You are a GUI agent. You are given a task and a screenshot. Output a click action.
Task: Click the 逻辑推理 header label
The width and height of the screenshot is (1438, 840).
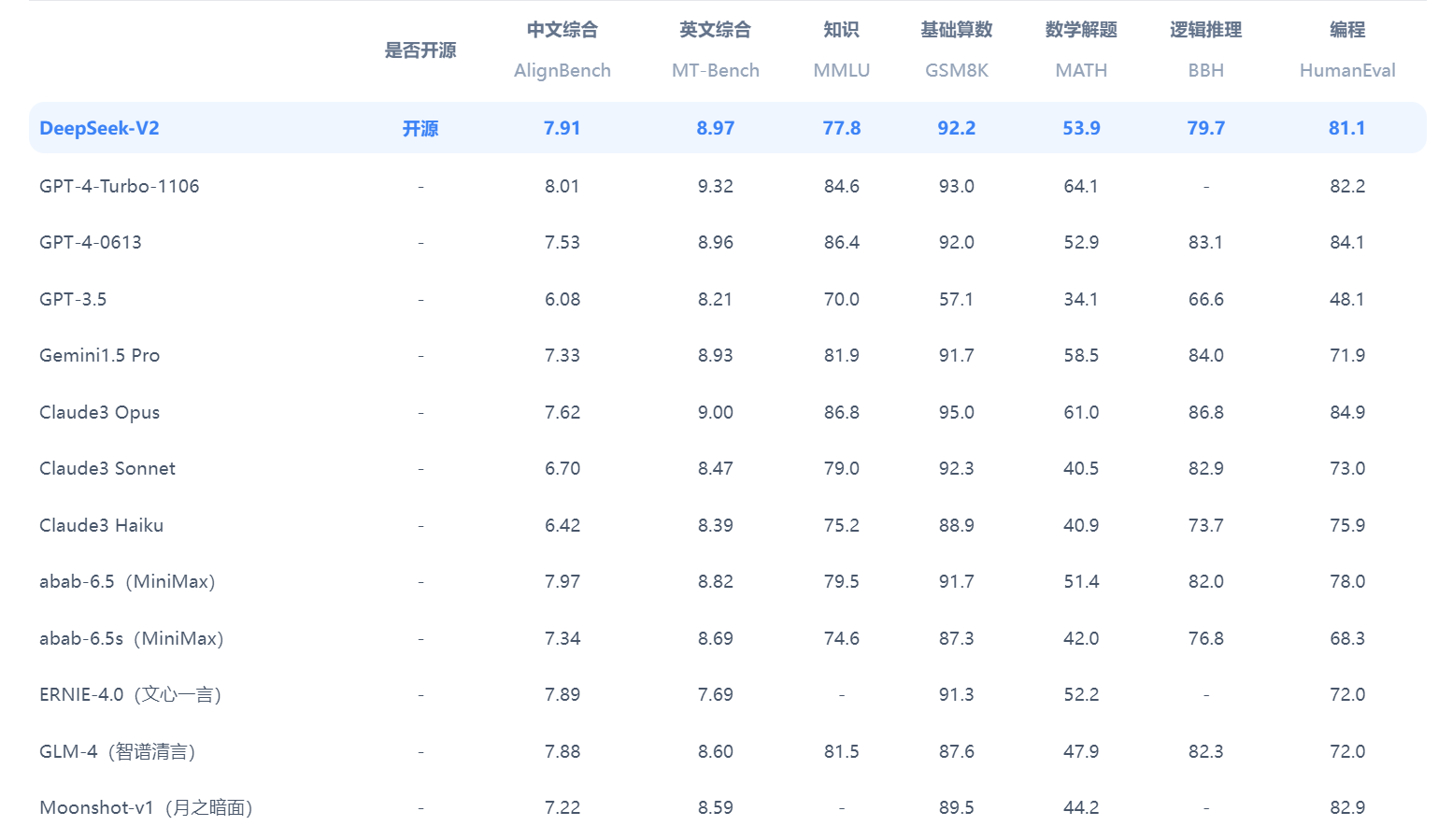(x=1206, y=30)
